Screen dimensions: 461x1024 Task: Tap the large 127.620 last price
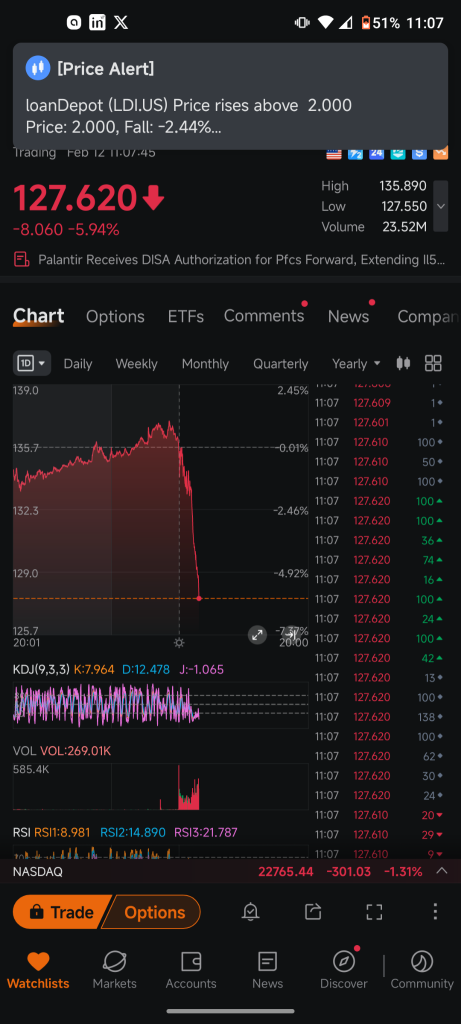tap(74, 198)
